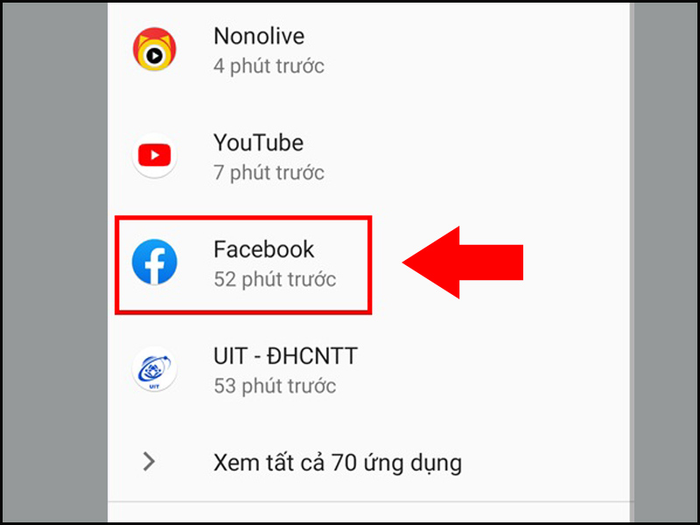Click the divider line below Xem tất cả
The image size is (700, 525).
[368, 502]
